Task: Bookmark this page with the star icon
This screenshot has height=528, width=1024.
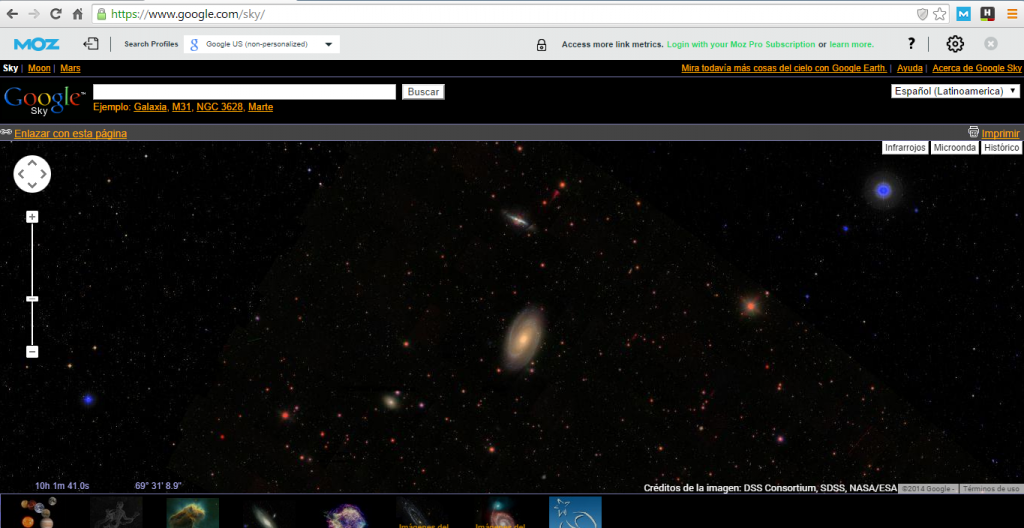Action: [x=940, y=14]
